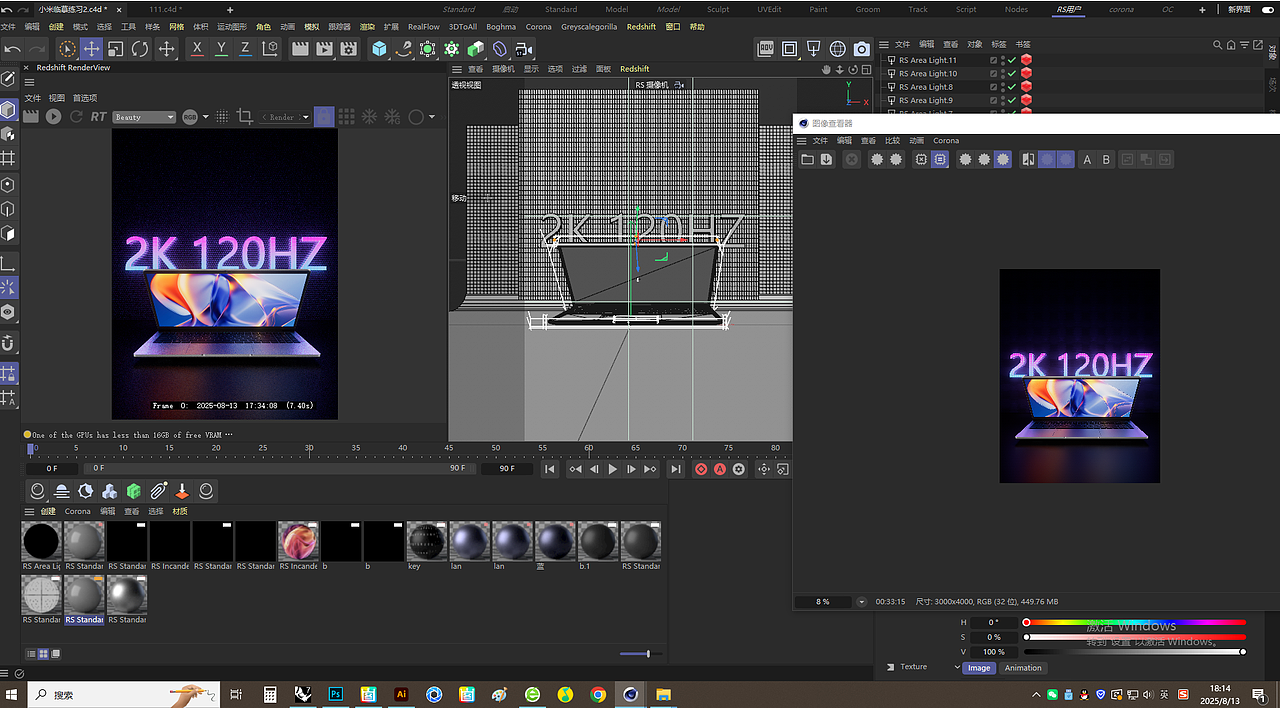
Task: Toggle layer checkbox for RS Area Light.9
Action: coord(993,100)
